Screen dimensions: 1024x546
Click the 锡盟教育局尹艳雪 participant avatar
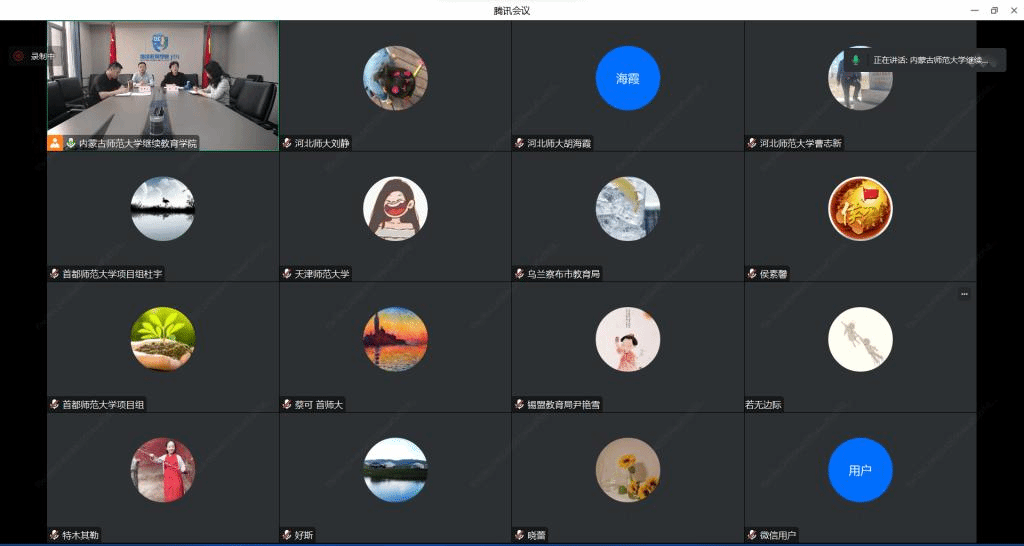tap(627, 339)
